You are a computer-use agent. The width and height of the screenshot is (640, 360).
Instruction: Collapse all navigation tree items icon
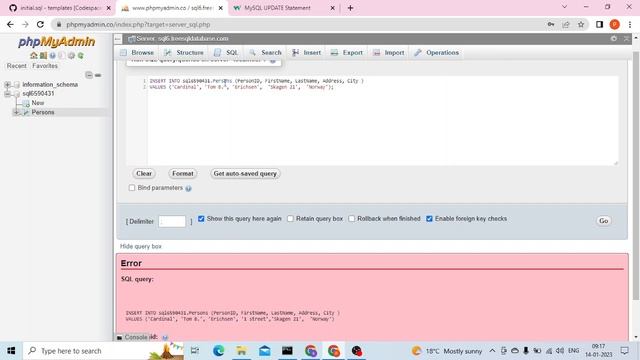(89, 75)
